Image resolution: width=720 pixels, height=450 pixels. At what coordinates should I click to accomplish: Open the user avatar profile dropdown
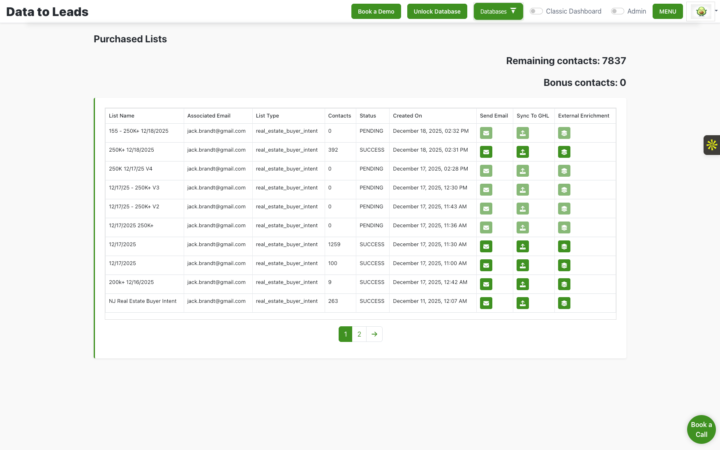pyautogui.click(x=704, y=11)
